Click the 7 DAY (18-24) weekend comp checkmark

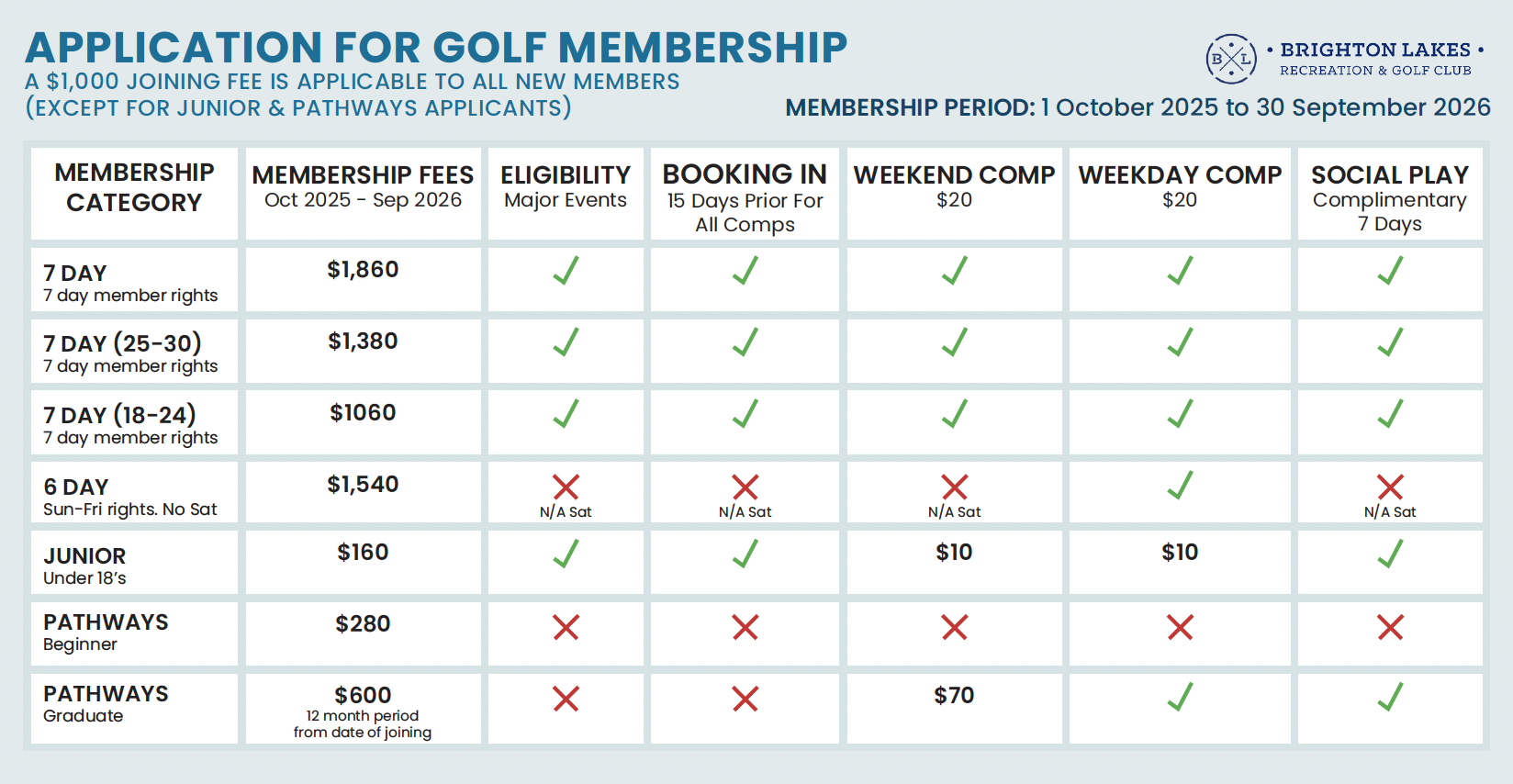pos(954,414)
